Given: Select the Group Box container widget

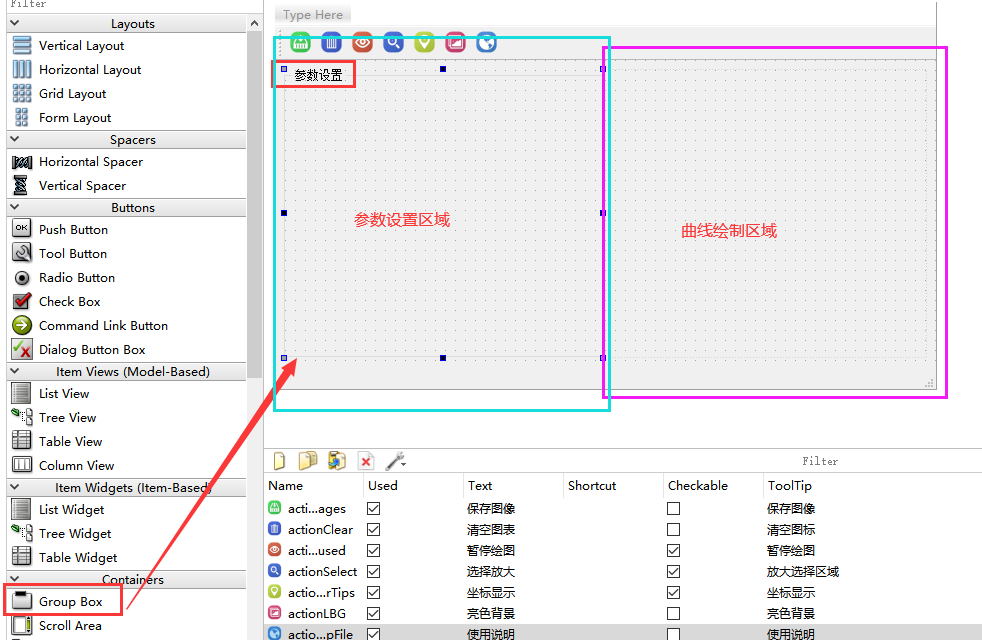Looking at the screenshot, I should [x=68, y=601].
